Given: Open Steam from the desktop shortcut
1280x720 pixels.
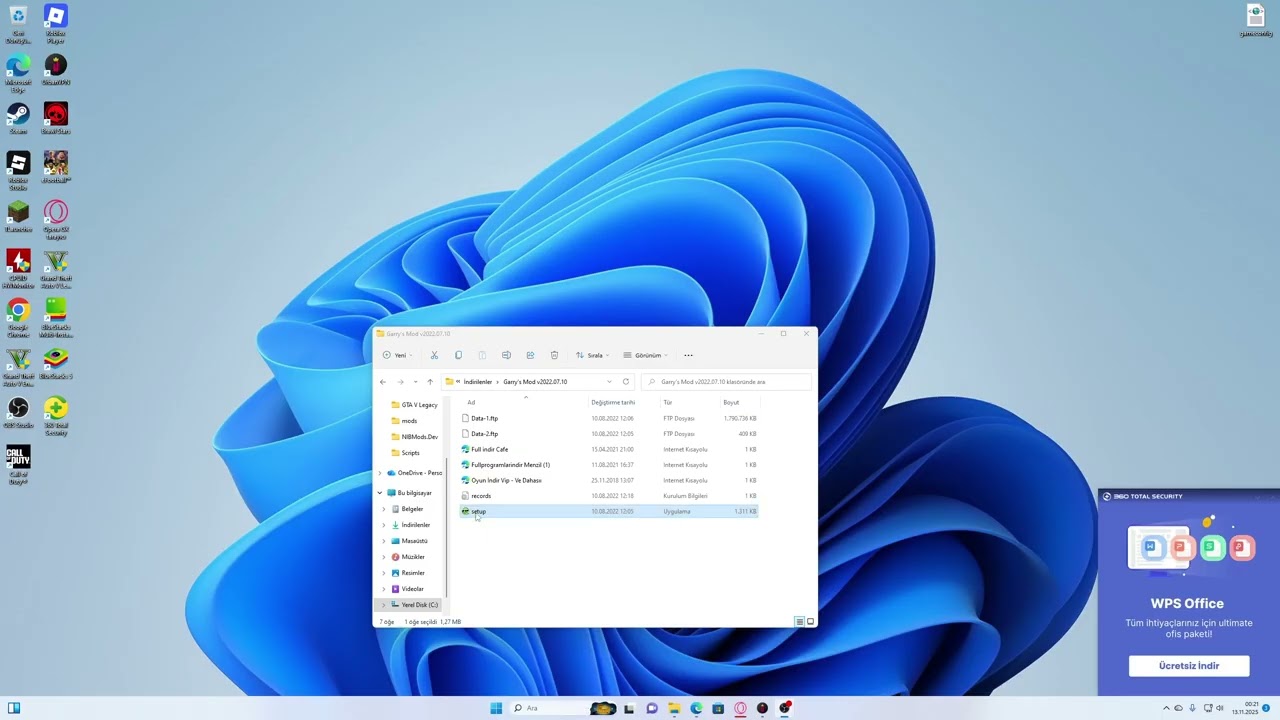Looking at the screenshot, I should tap(18, 119).
